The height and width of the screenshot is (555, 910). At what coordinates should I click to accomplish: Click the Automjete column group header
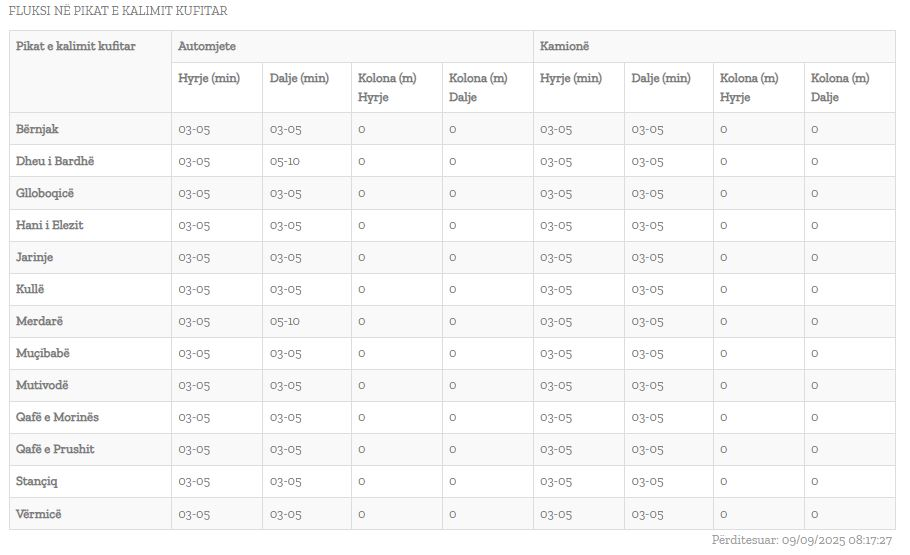tap(207, 46)
